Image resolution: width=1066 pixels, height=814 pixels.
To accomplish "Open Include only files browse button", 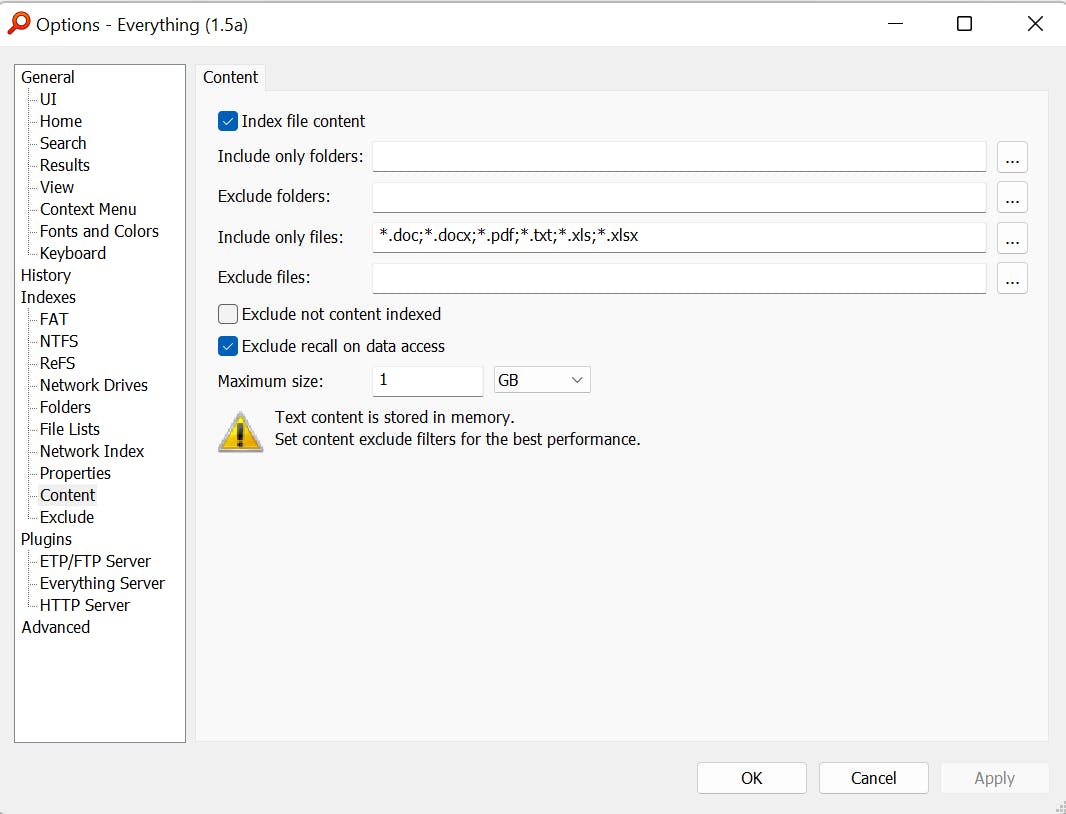I will coord(1012,238).
